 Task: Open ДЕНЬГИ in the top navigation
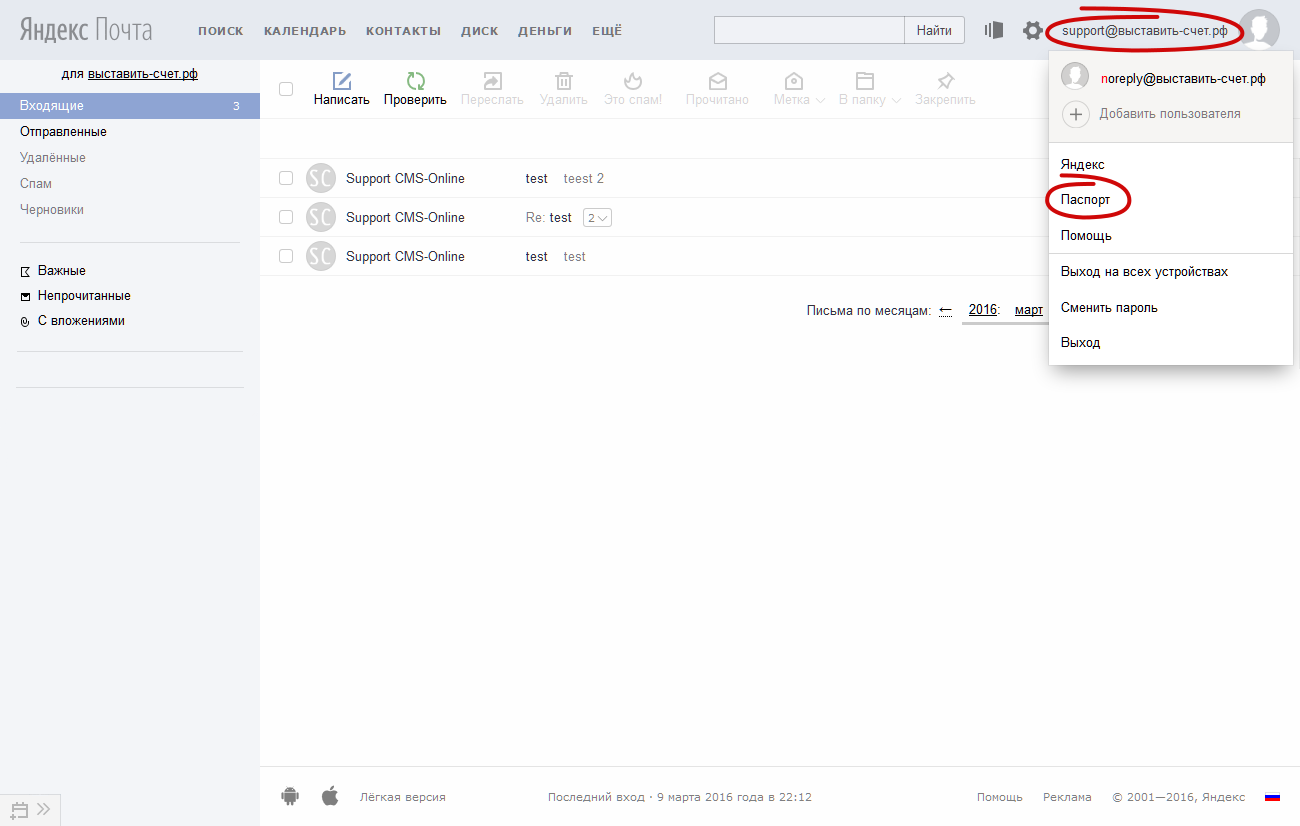545,31
